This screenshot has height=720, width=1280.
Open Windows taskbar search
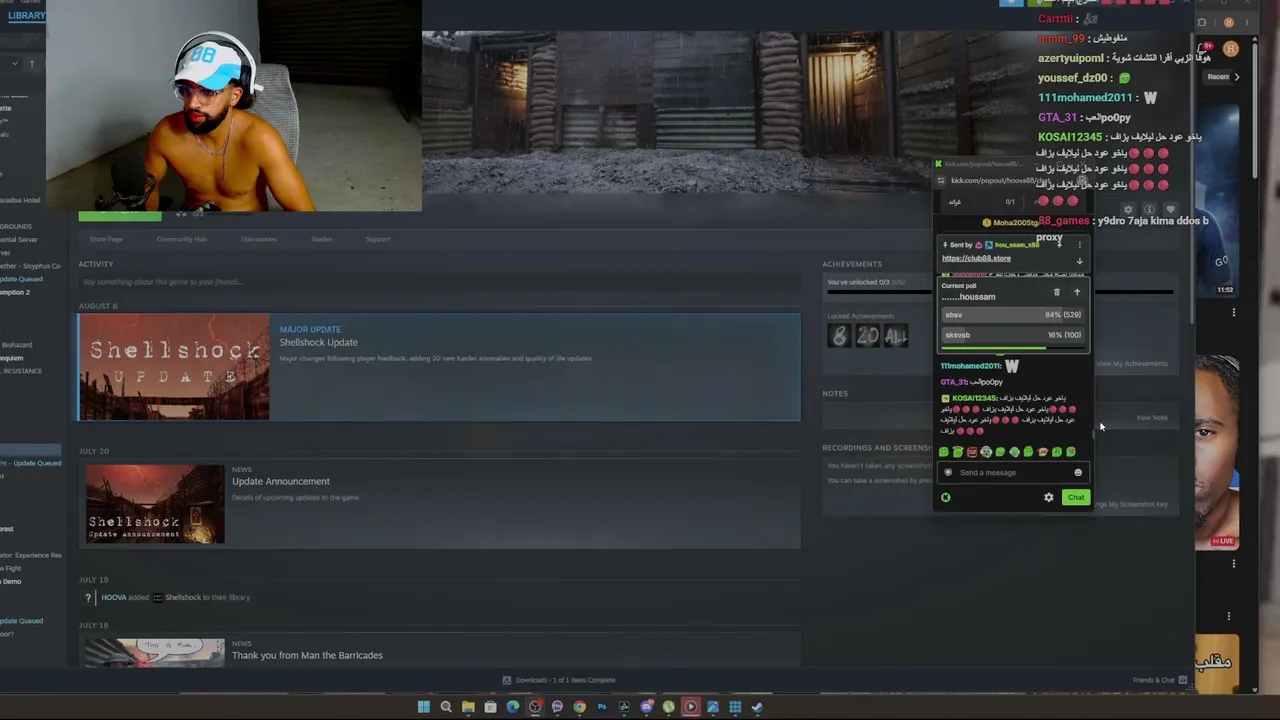click(446, 707)
